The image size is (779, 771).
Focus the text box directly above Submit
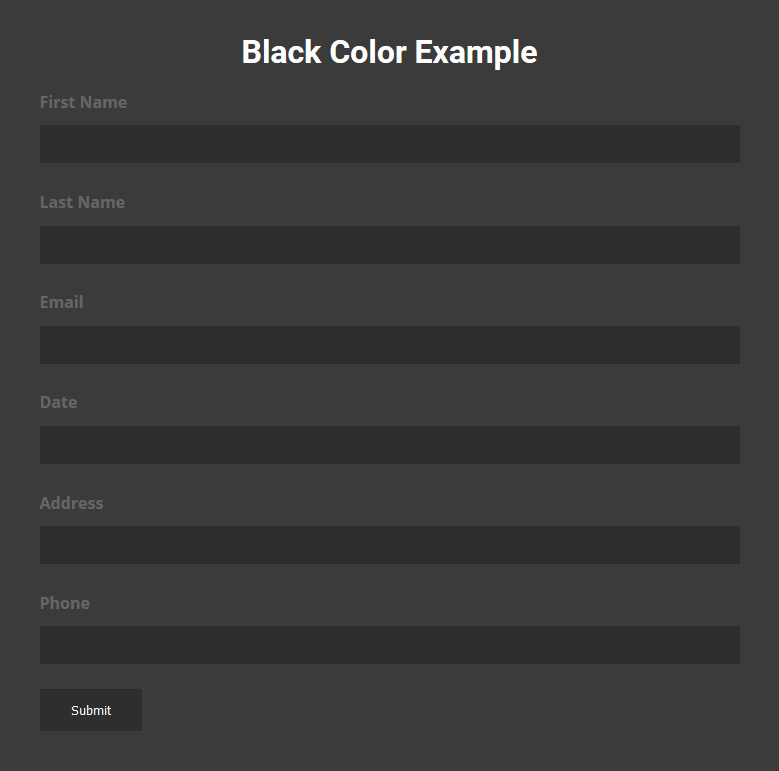(x=389, y=645)
